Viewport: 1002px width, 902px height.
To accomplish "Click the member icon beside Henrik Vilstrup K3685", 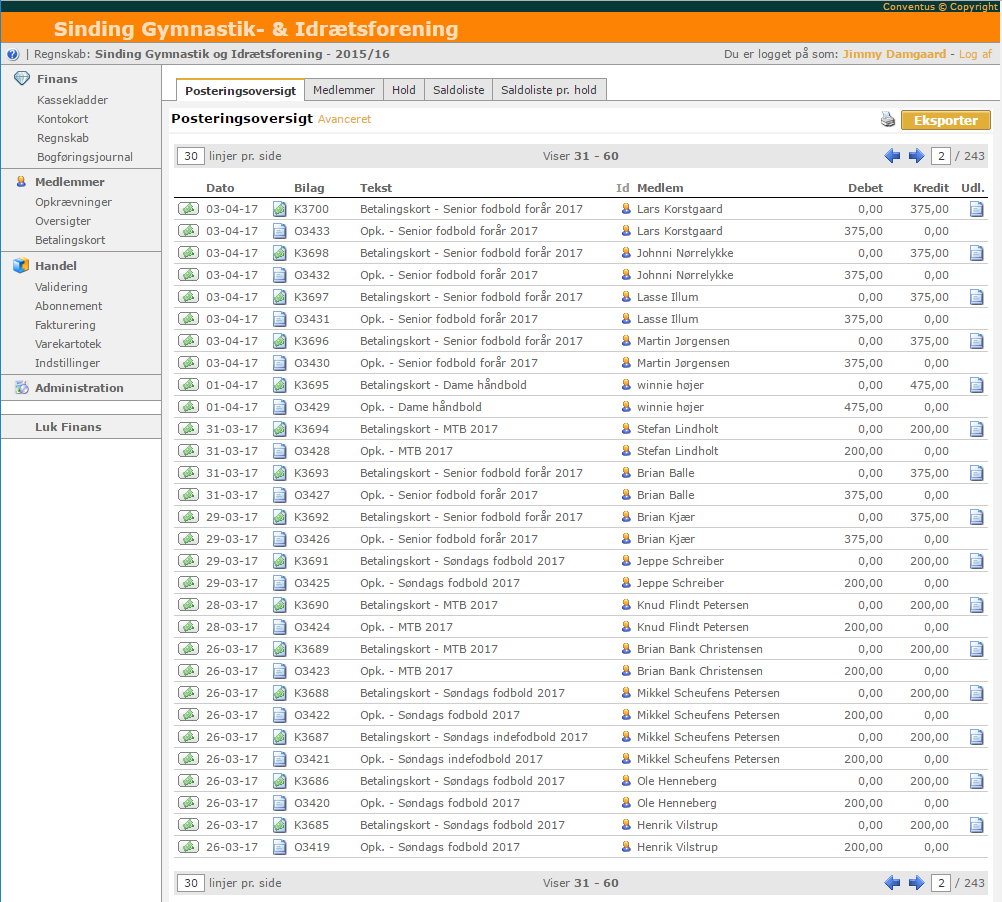I will coord(626,825).
